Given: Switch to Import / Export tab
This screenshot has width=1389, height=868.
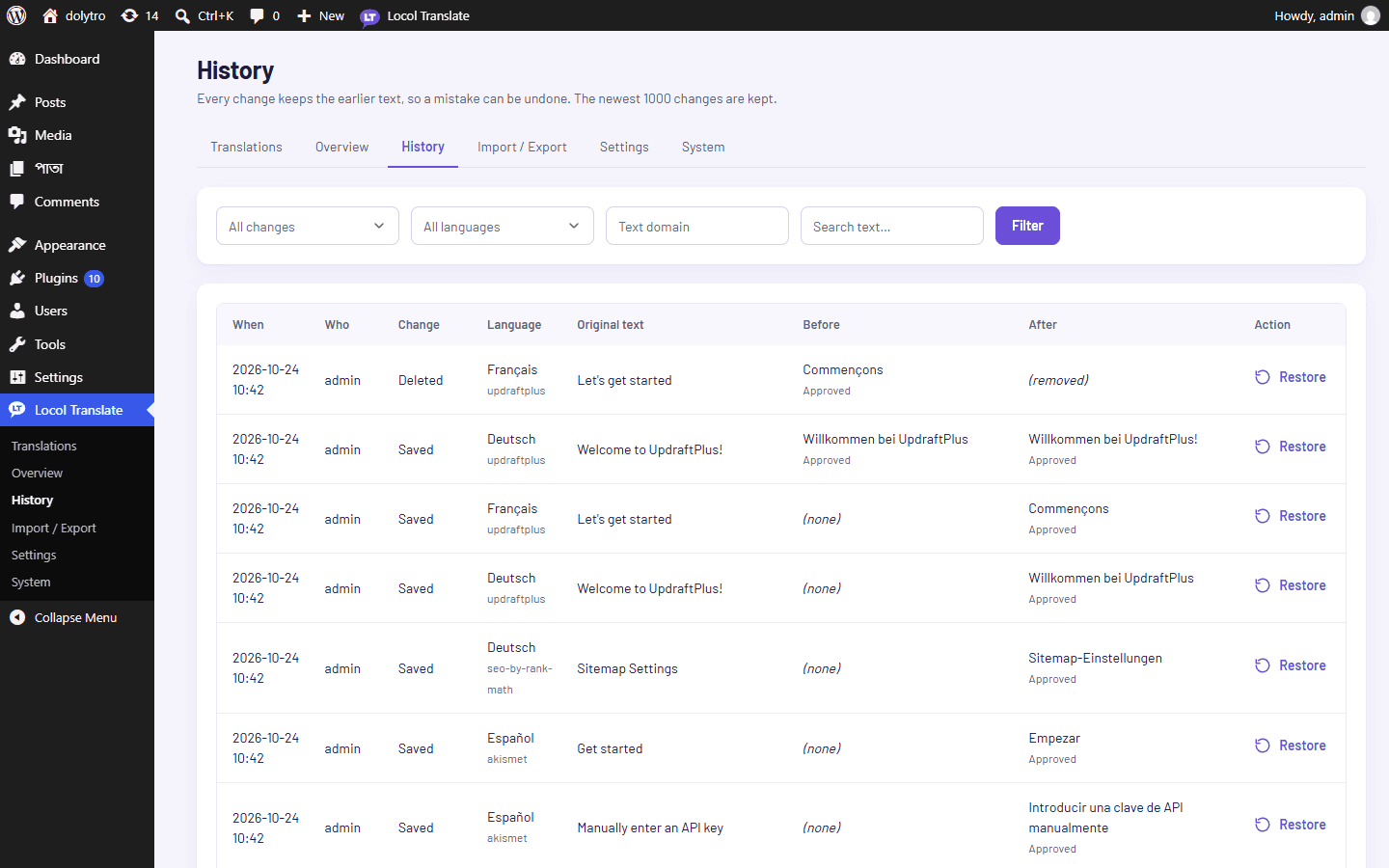Looking at the screenshot, I should point(522,147).
